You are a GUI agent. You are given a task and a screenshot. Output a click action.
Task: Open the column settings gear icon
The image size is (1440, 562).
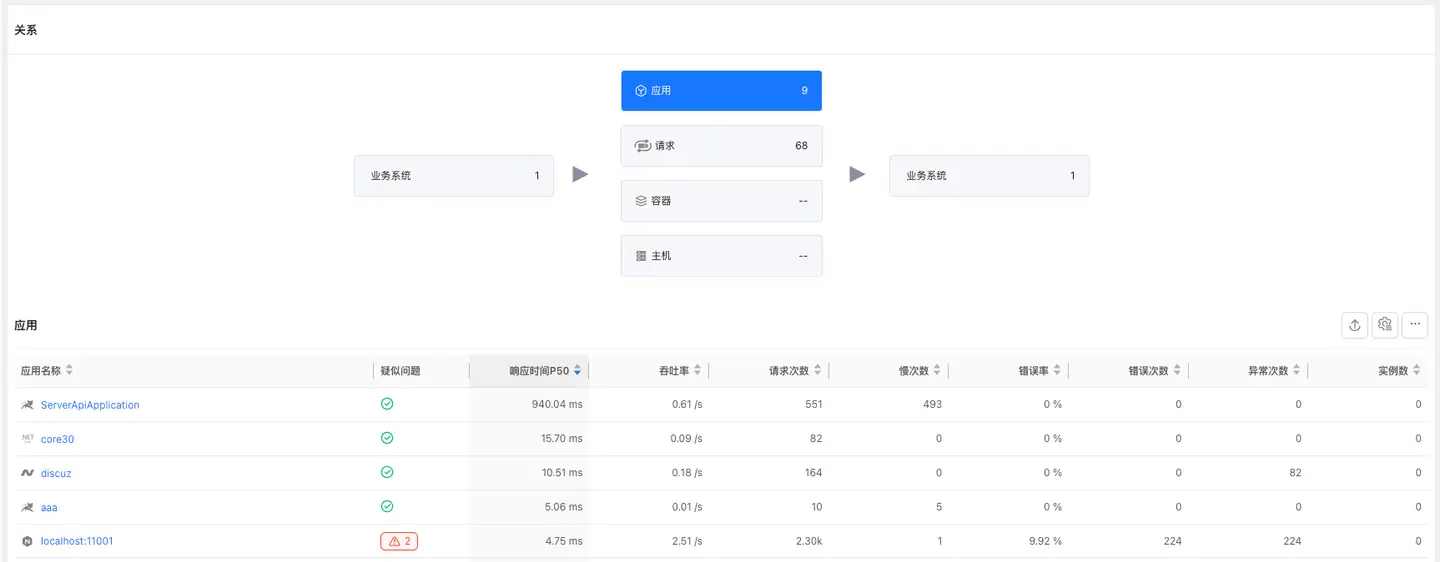1385,325
